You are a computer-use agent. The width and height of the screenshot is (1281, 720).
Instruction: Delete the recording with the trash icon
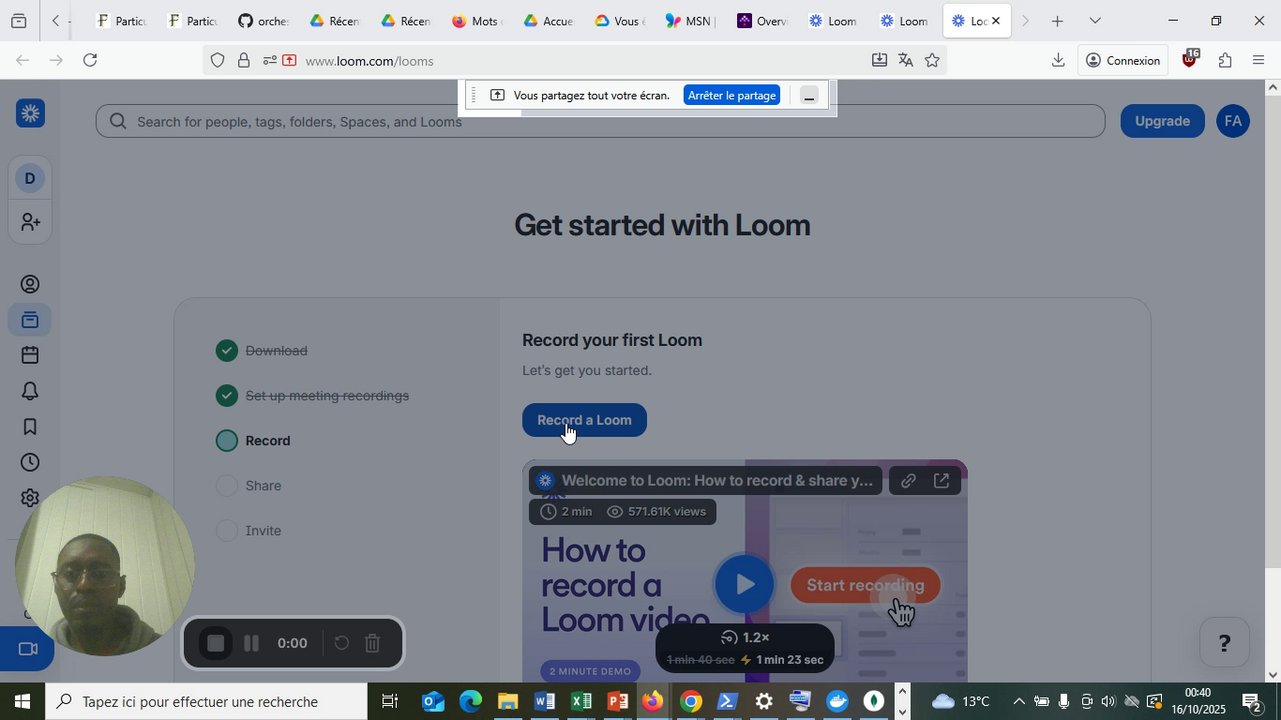(372, 643)
